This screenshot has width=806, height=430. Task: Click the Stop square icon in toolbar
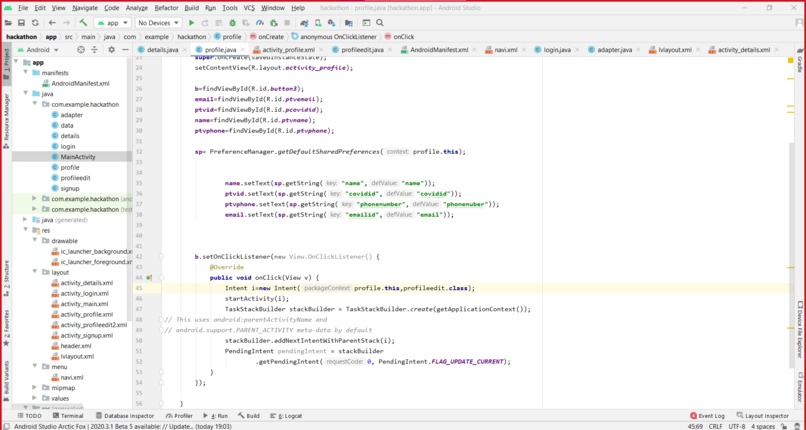(x=287, y=23)
